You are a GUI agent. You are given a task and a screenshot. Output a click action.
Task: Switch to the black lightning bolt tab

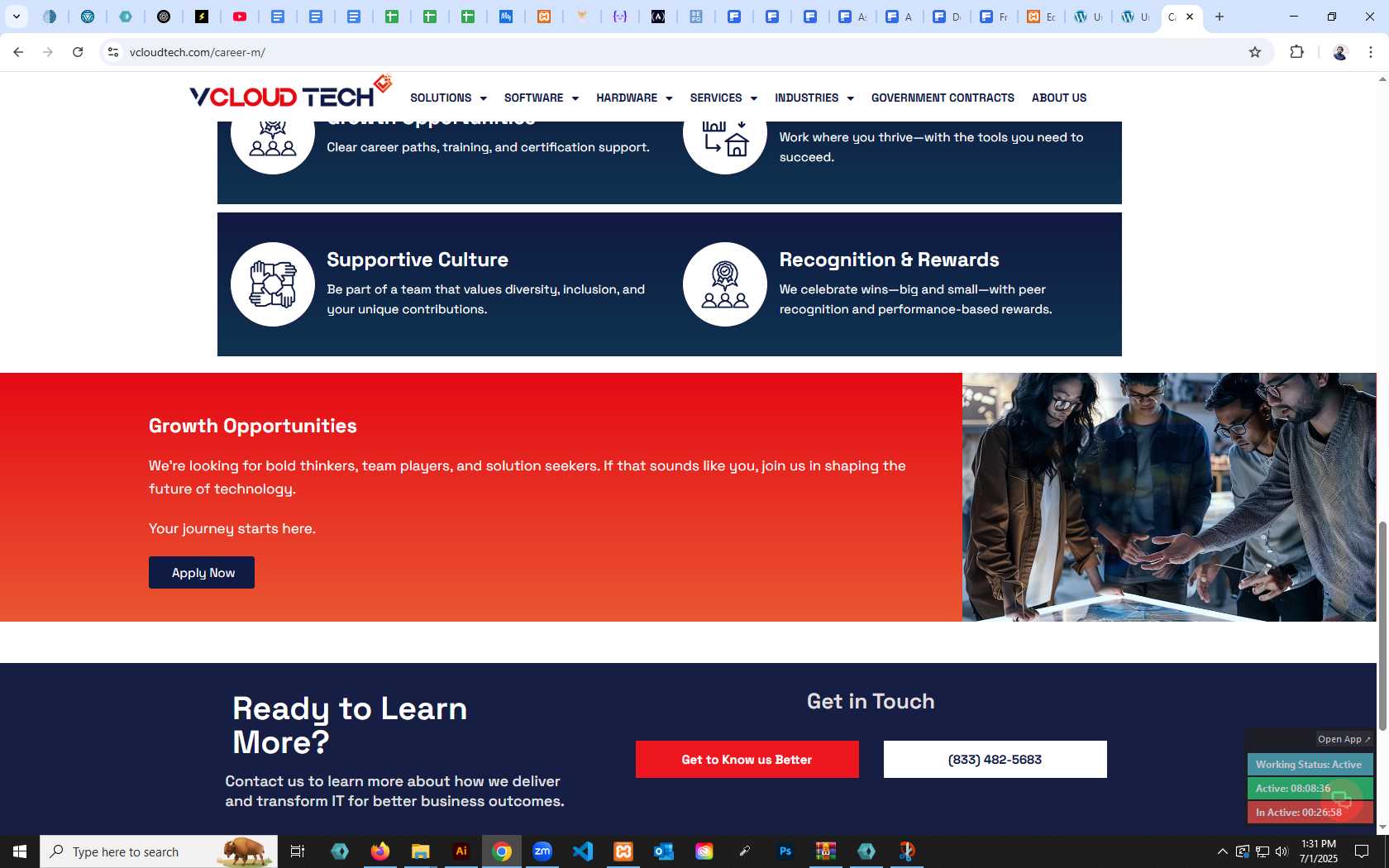point(202,17)
